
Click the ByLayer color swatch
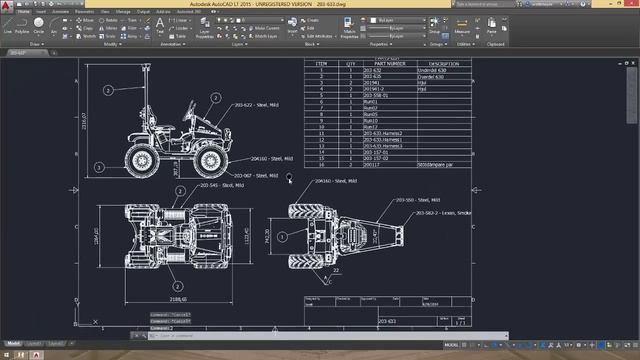tap(373, 20)
